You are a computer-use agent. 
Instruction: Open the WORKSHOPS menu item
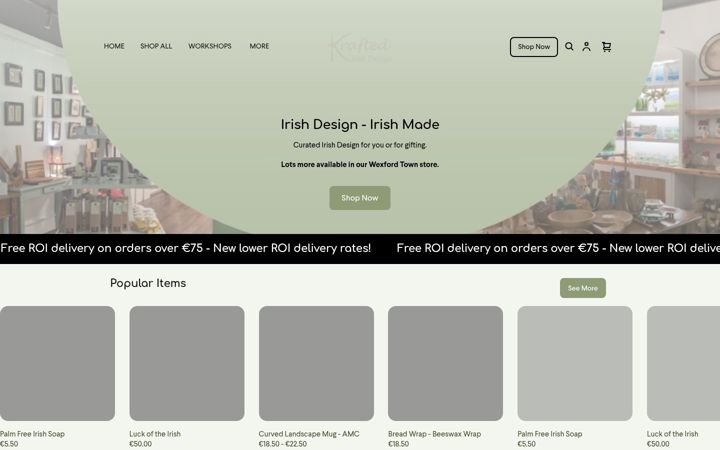click(x=210, y=46)
